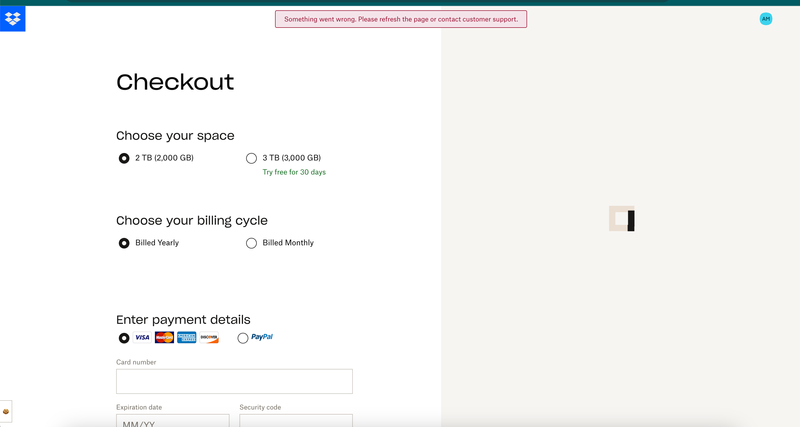
Task: Click the 'Choose your billing cycle' heading
Action: coord(192,220)
